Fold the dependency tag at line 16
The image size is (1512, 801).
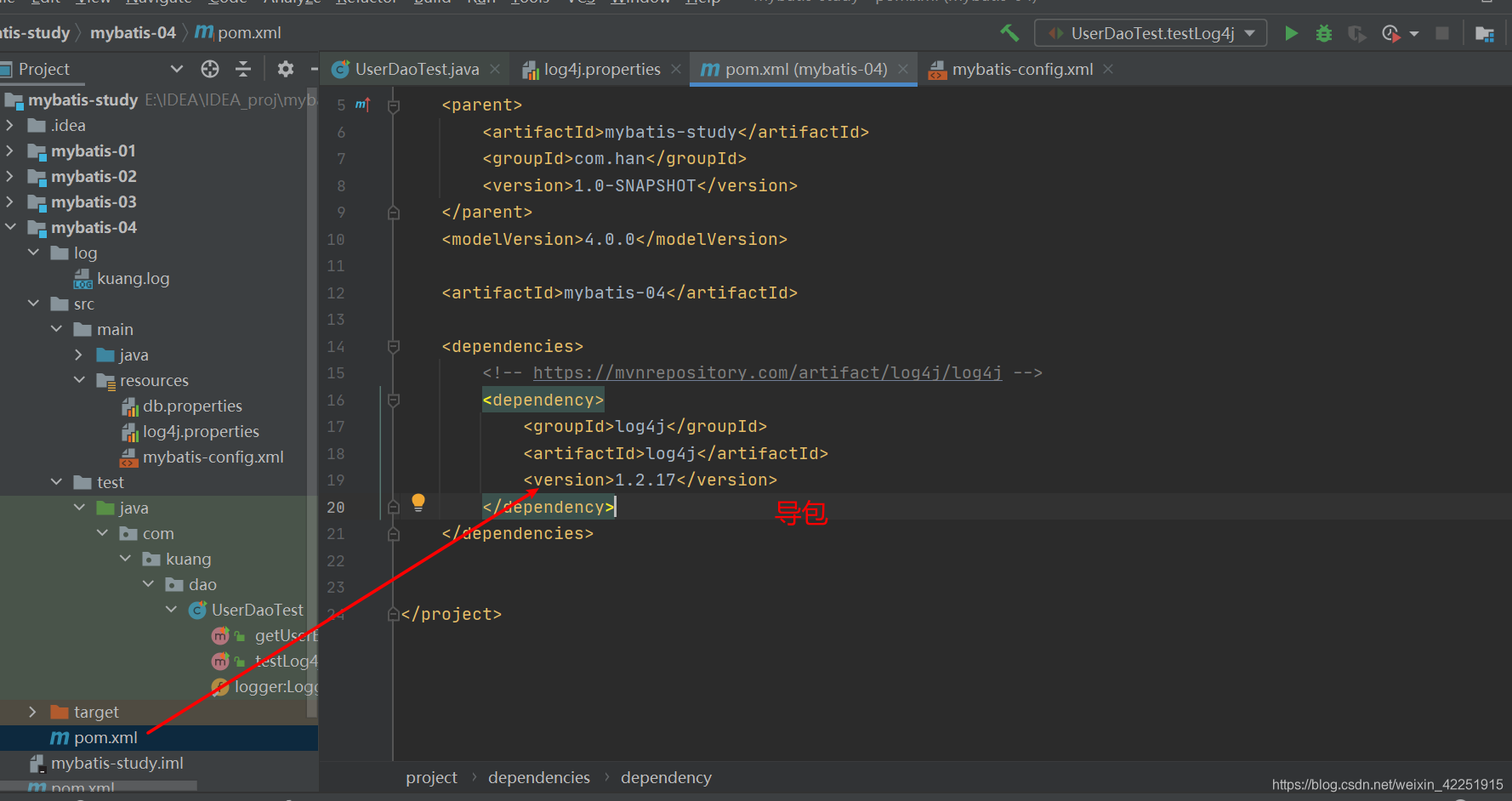(394, 400)
